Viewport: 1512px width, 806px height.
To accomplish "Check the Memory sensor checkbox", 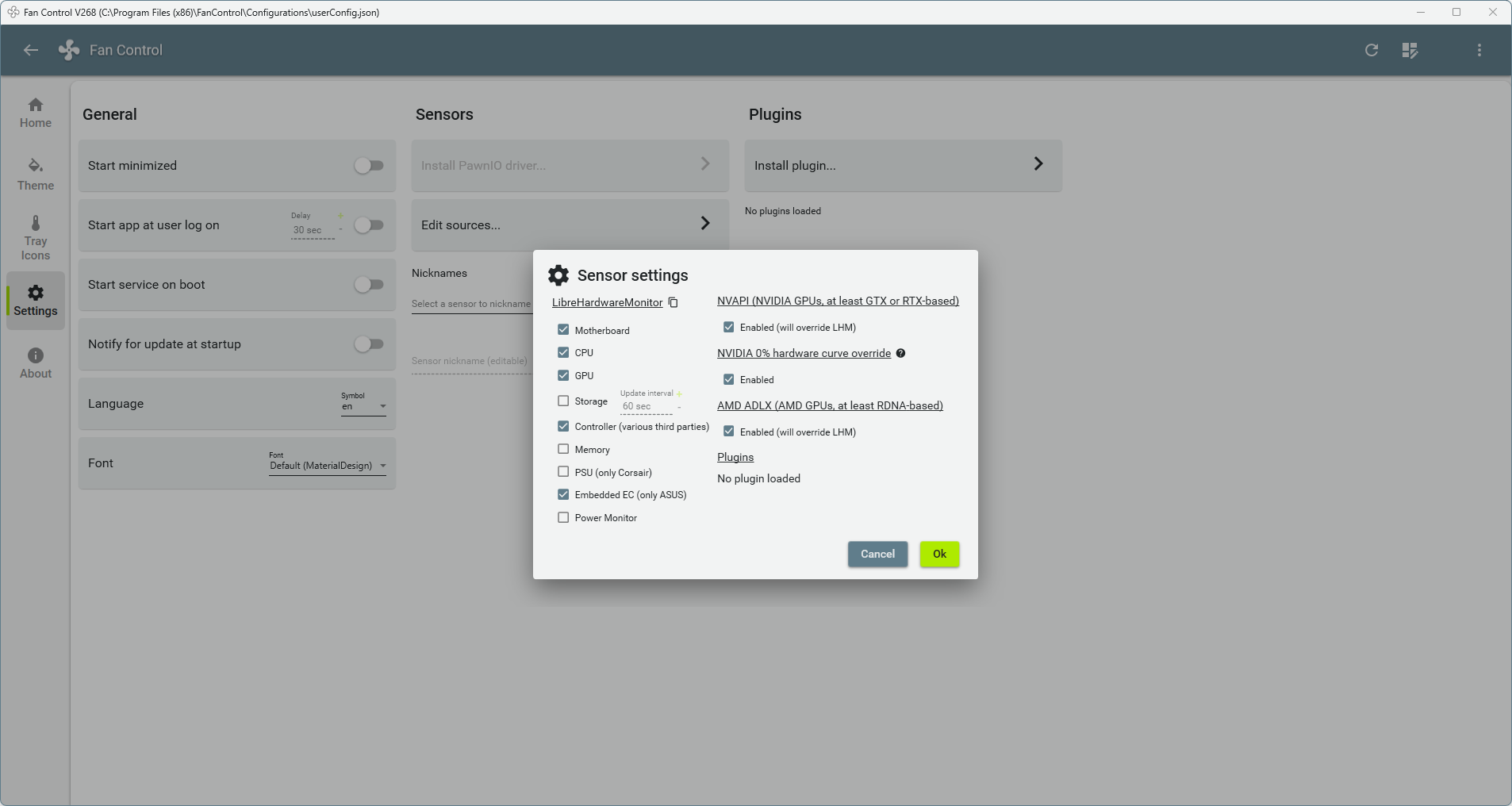I will [563, 449].
